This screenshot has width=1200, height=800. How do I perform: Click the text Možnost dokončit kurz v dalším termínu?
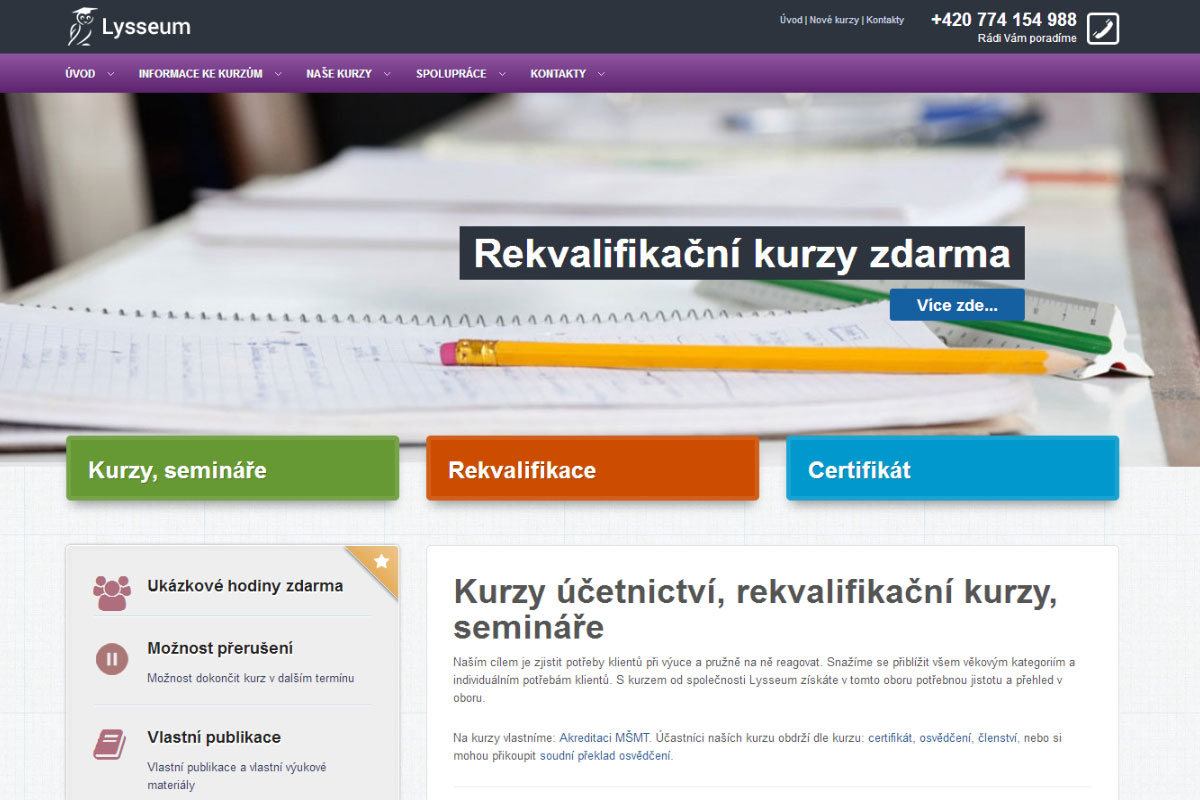(x=250, y=678)
